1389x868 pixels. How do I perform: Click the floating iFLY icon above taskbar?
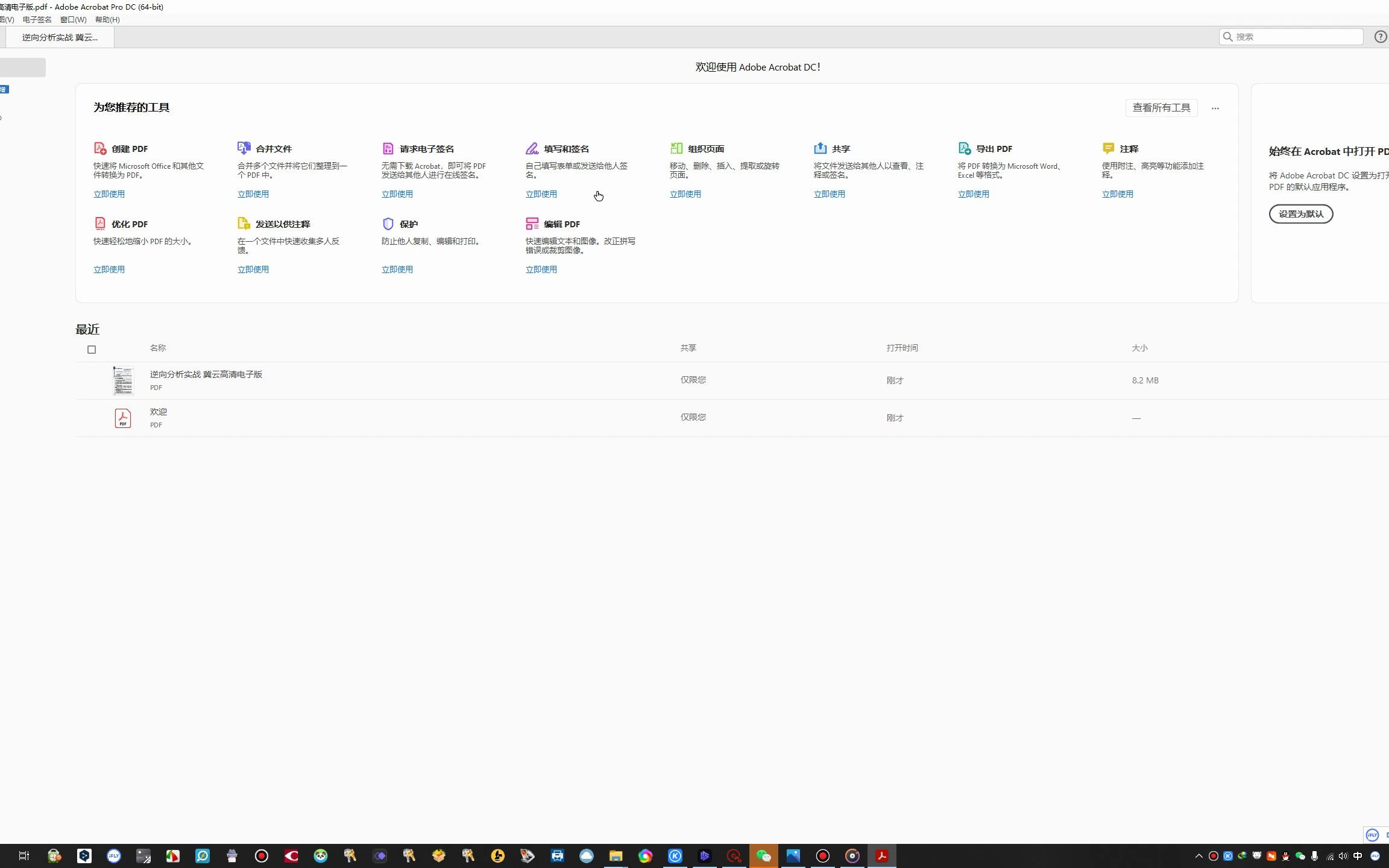coord(1372,835)
